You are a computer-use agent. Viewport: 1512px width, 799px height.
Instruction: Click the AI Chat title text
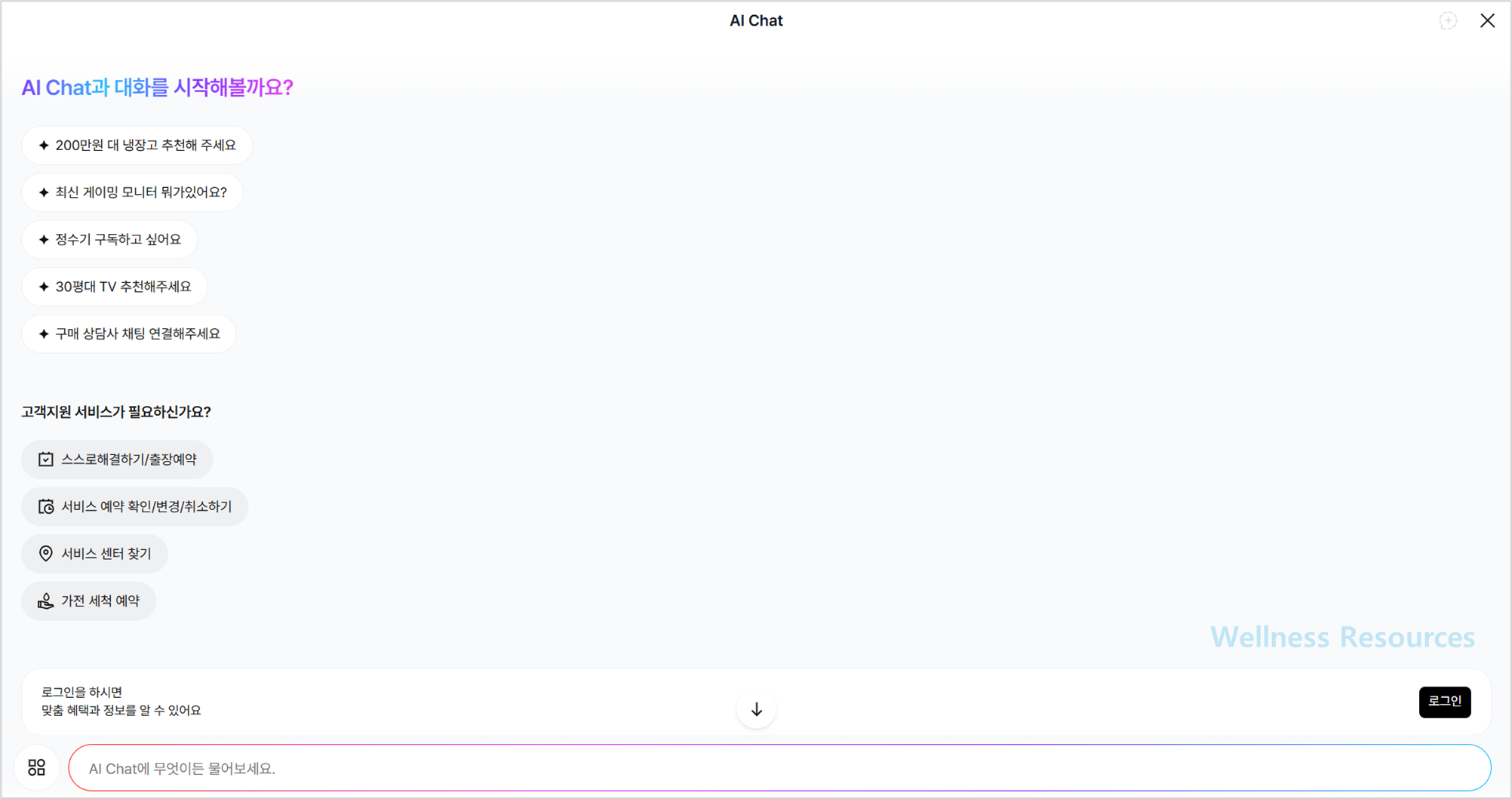756,21
